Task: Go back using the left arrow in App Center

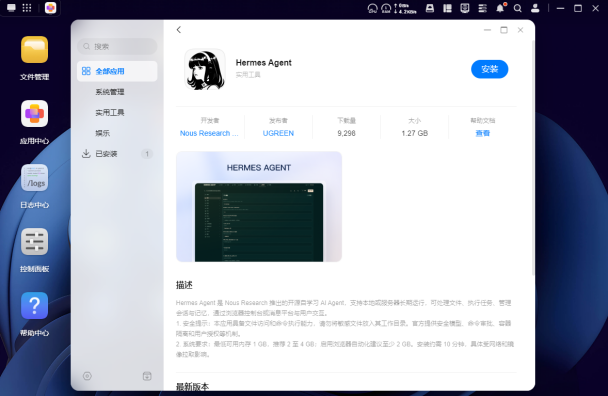Action: [179, 30]
